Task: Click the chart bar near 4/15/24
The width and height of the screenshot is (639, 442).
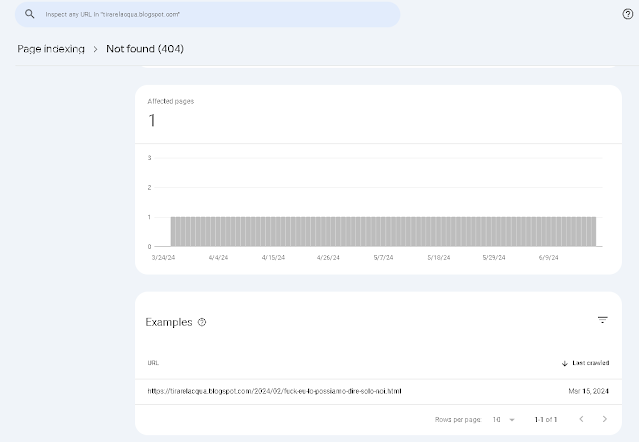Action: pos(274,231)
